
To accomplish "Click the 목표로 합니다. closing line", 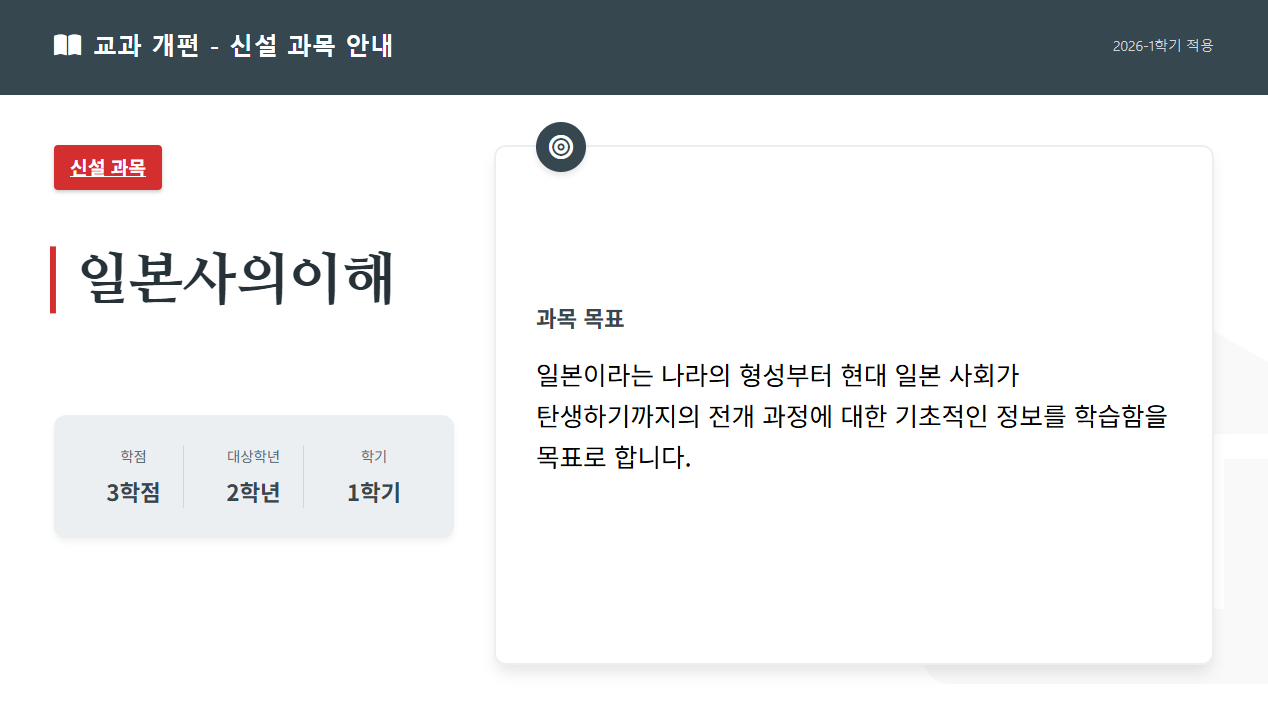I will coord(614,458).
